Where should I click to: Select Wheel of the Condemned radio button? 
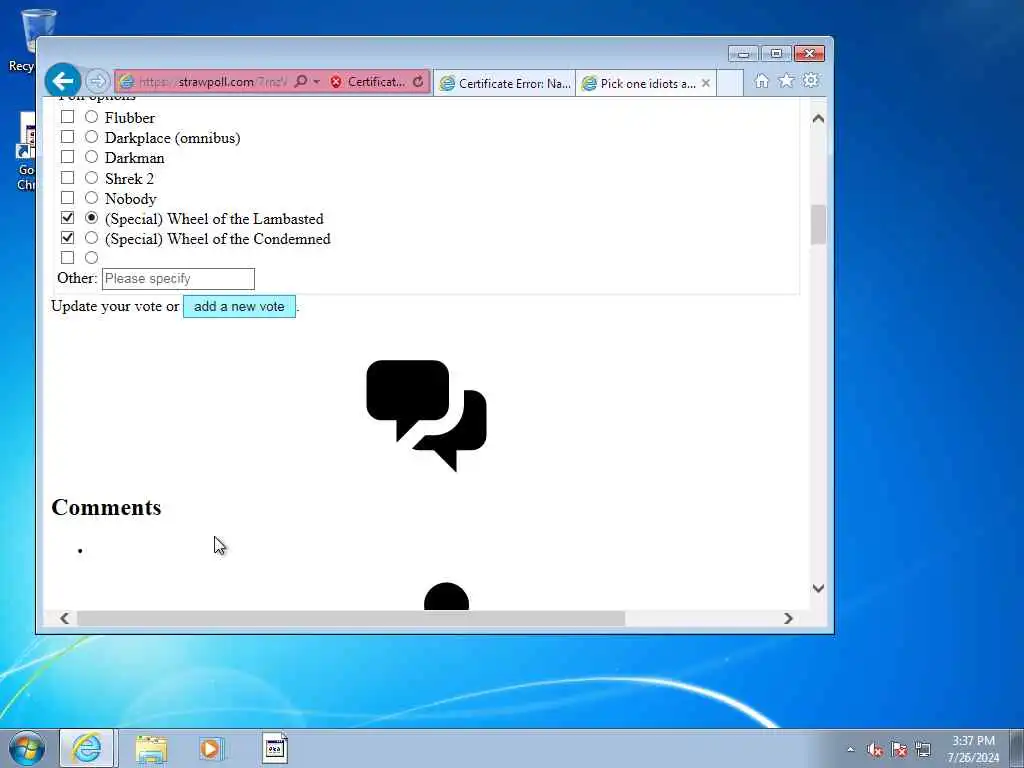[x=91, y=238]
